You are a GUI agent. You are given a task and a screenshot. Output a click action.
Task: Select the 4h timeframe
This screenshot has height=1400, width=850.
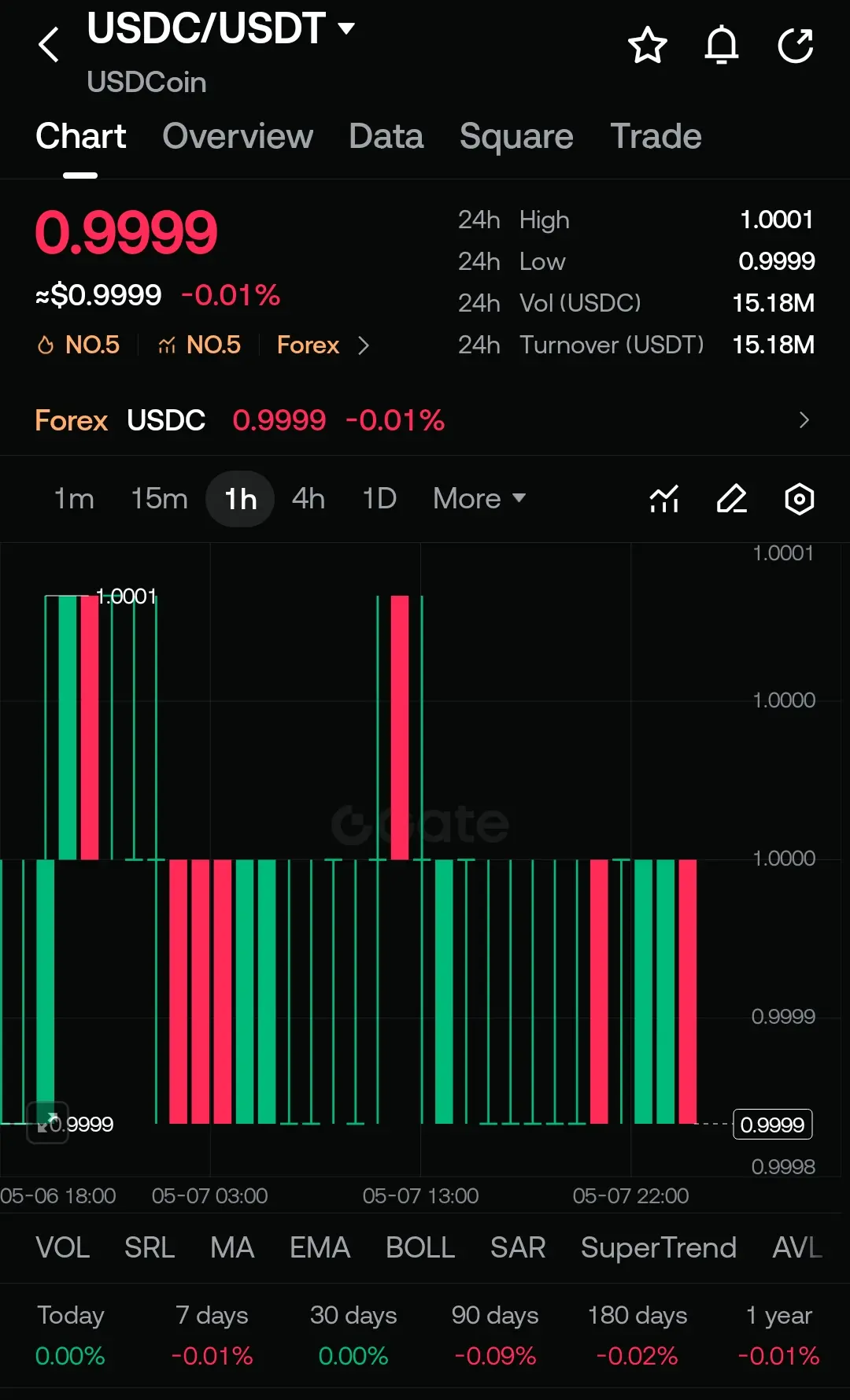[x=309, y=499]
